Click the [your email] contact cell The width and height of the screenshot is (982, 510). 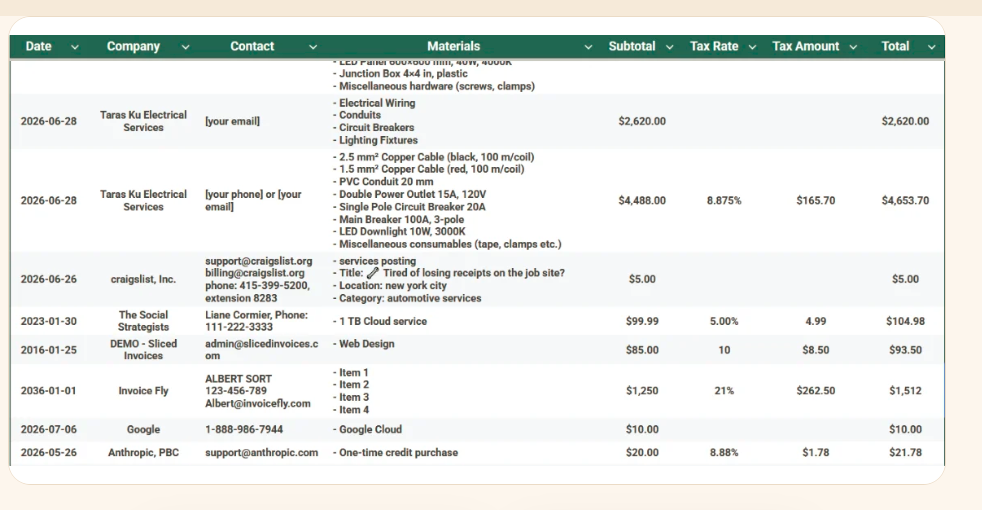[232, 122]
